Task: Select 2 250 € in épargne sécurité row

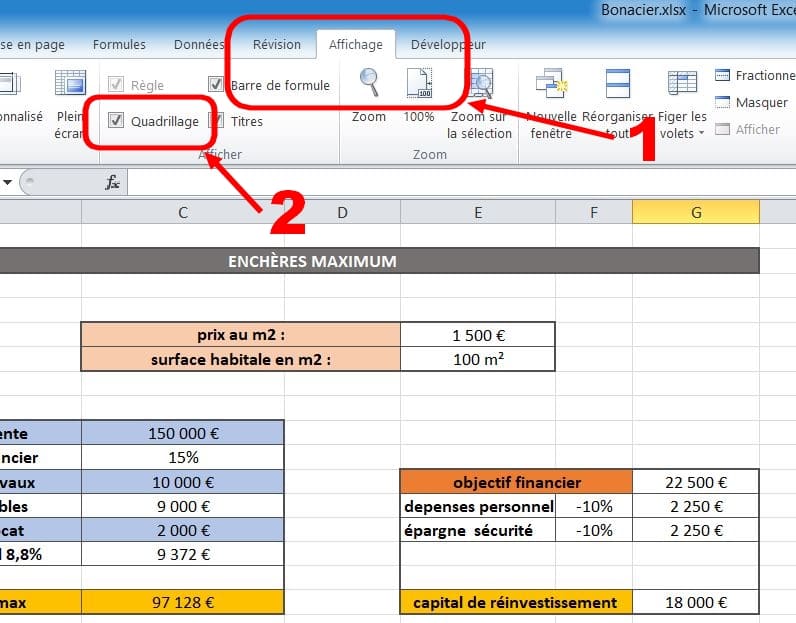Action: (696, 530)
